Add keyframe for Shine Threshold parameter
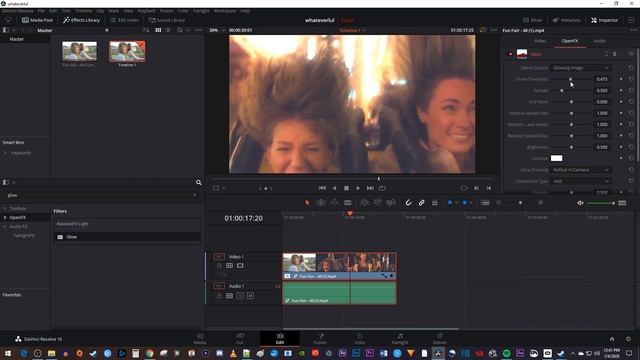Viewport: 640px width, 360px height. (x=621, y=79)
